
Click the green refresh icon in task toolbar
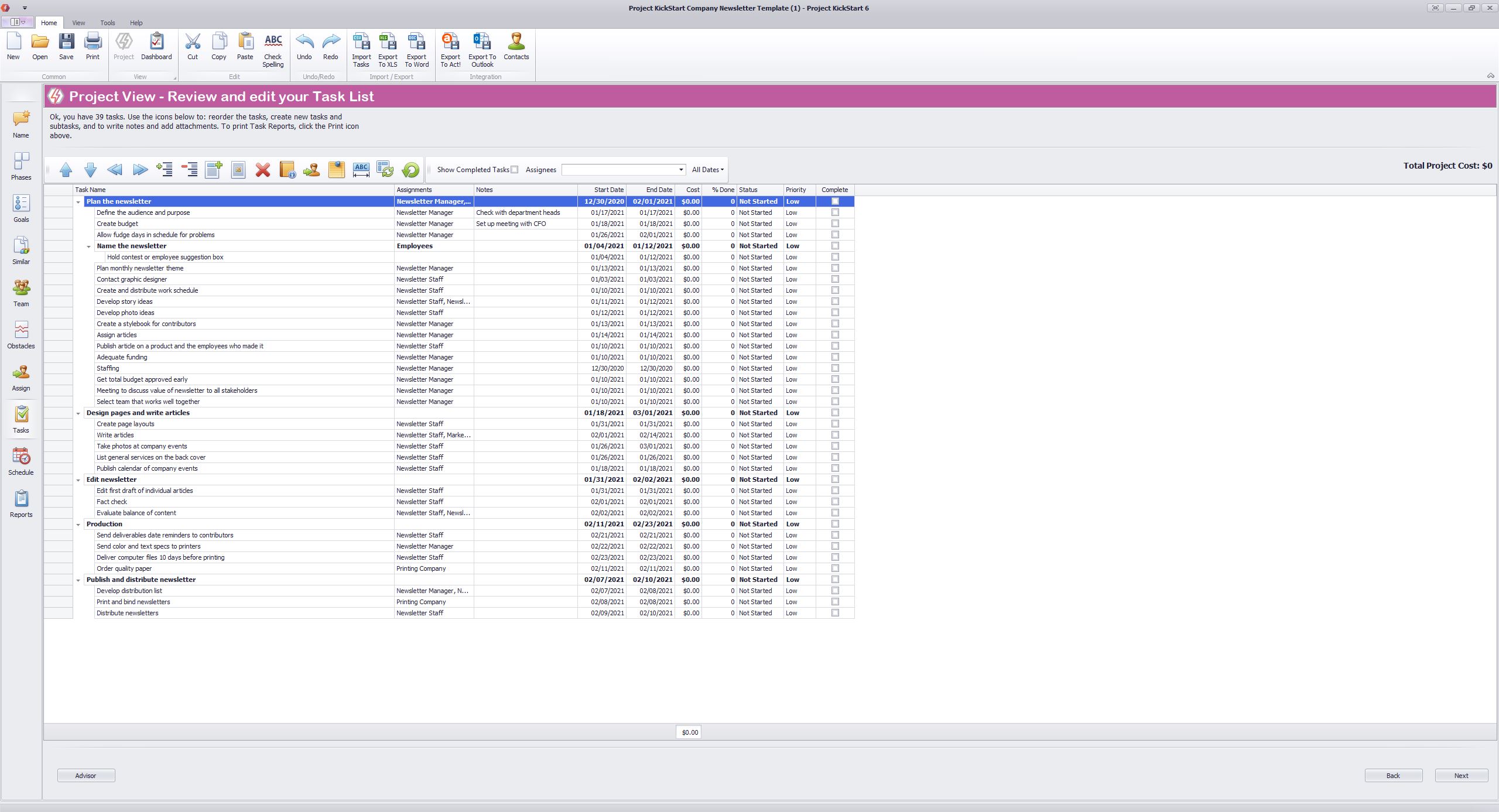point(410,170)
